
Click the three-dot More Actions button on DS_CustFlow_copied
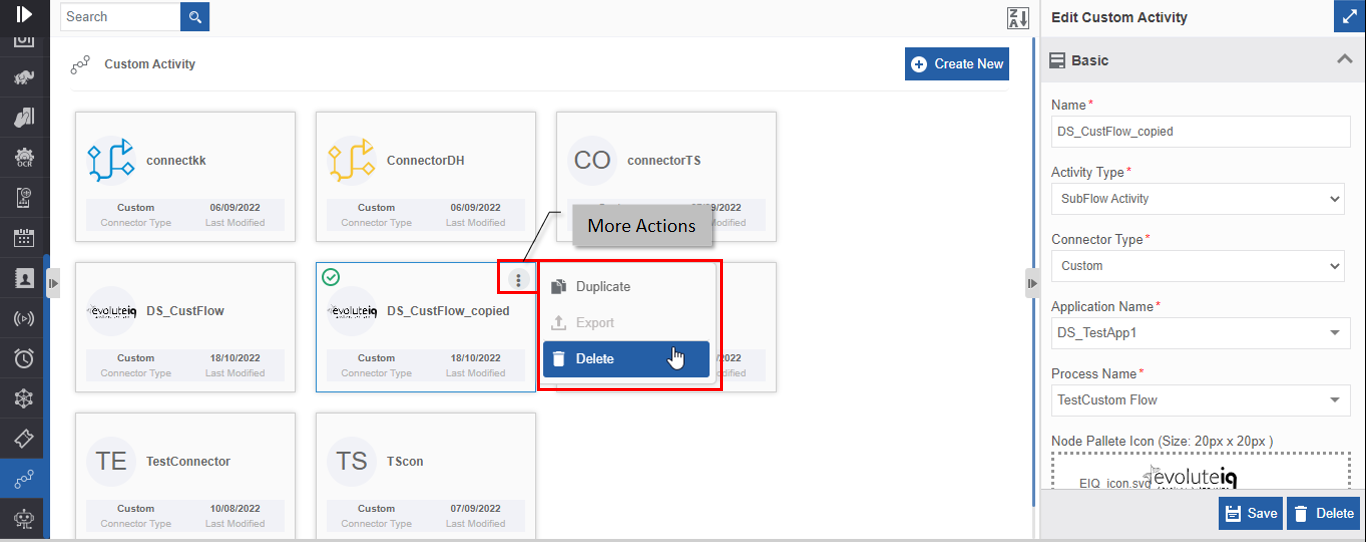click(518, 280)
